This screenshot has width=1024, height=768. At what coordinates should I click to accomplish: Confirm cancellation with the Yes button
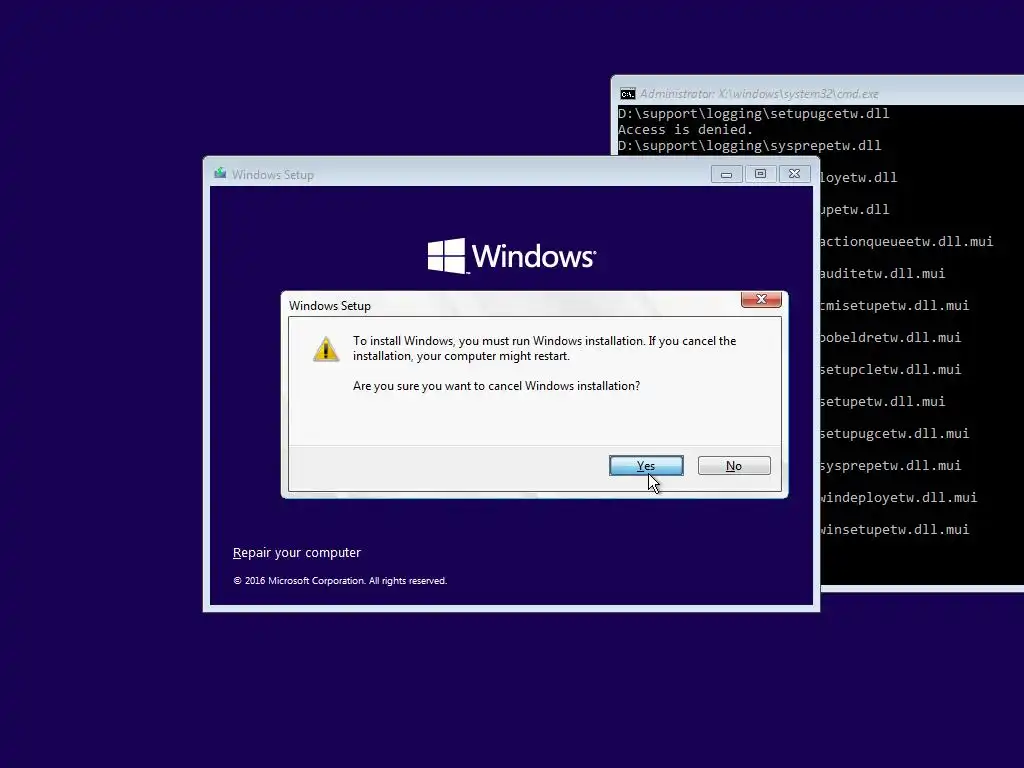tap(646, 466)
